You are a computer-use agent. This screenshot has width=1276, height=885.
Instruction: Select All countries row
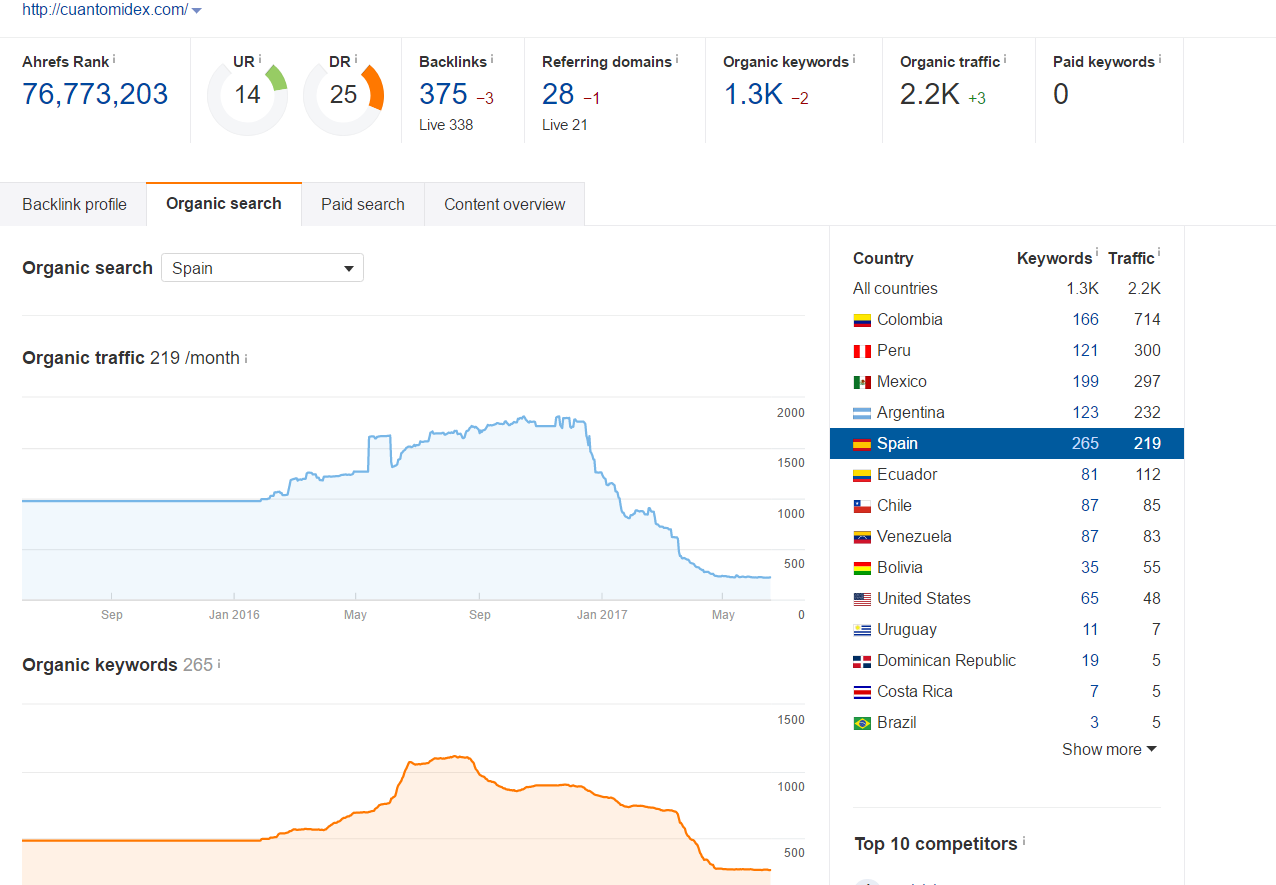click(x=1007, y=289)
